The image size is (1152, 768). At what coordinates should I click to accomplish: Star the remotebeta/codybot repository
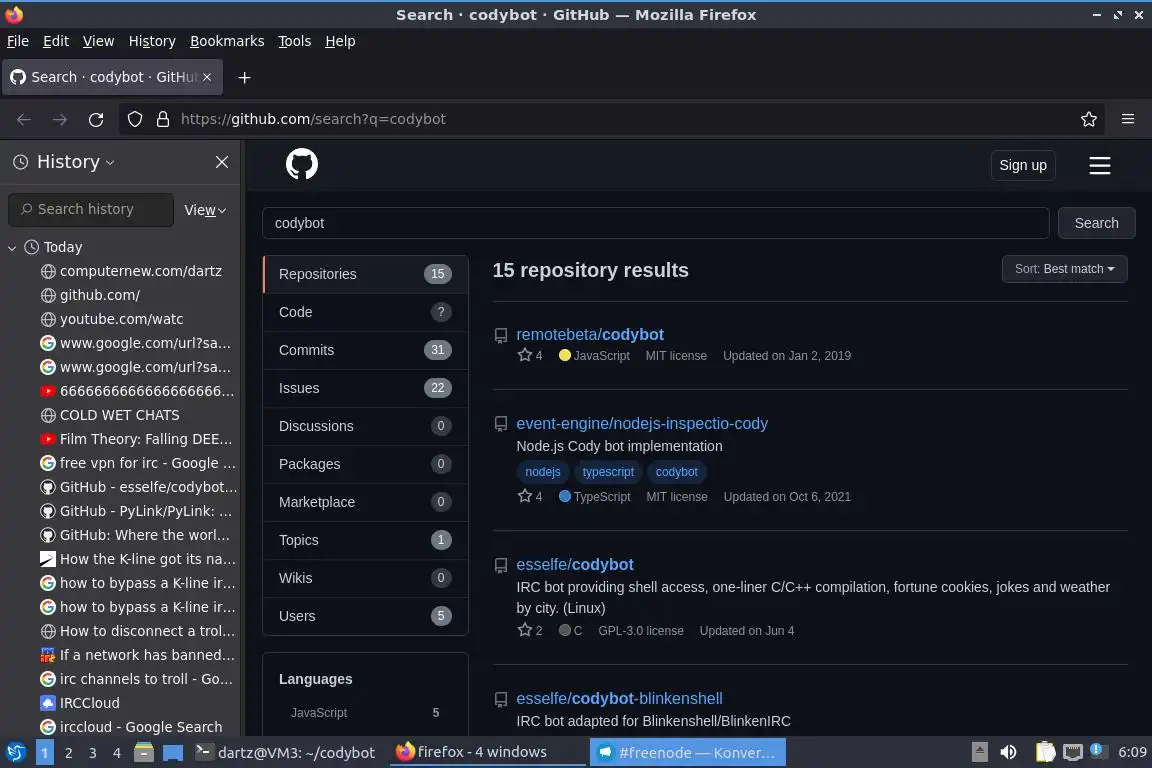pyautogui.click(x=525, y=355)
